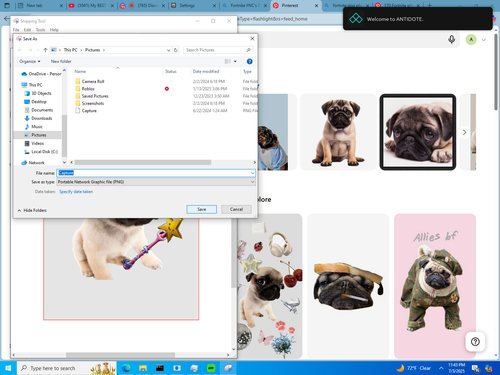Click the green profile avatar on Pinterest
This screenshot has width=500, height=375.
(x=471, y=40)
